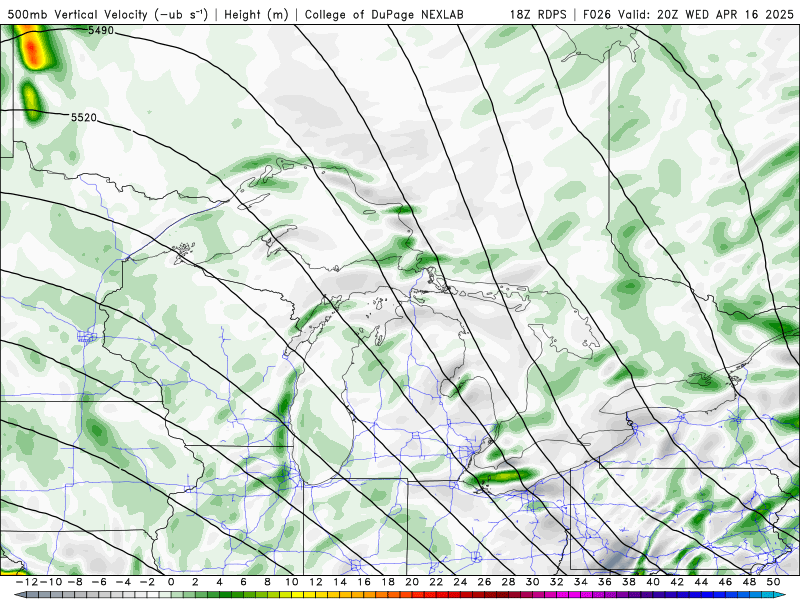Click the 30 value on the color scale

tap(532, 582)
